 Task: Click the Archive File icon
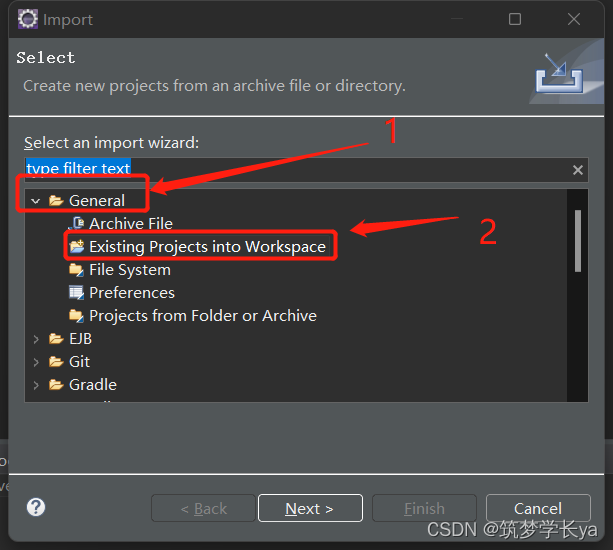tap(77, 224)
